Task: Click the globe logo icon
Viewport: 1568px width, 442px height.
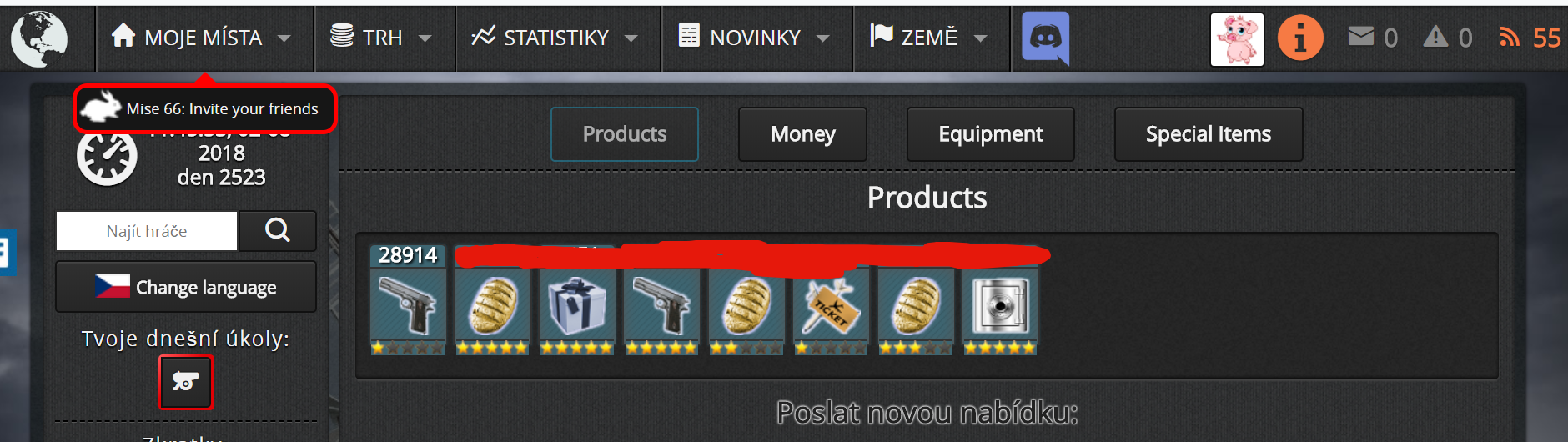Action: (x=39, y=38)
